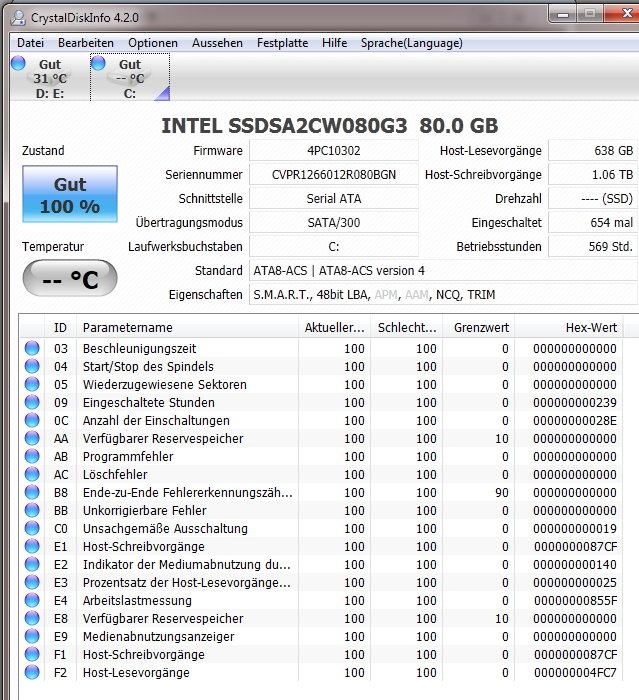
Task: Minimize the CrystalDiskInfo window
Action: (x=563, y=14)
